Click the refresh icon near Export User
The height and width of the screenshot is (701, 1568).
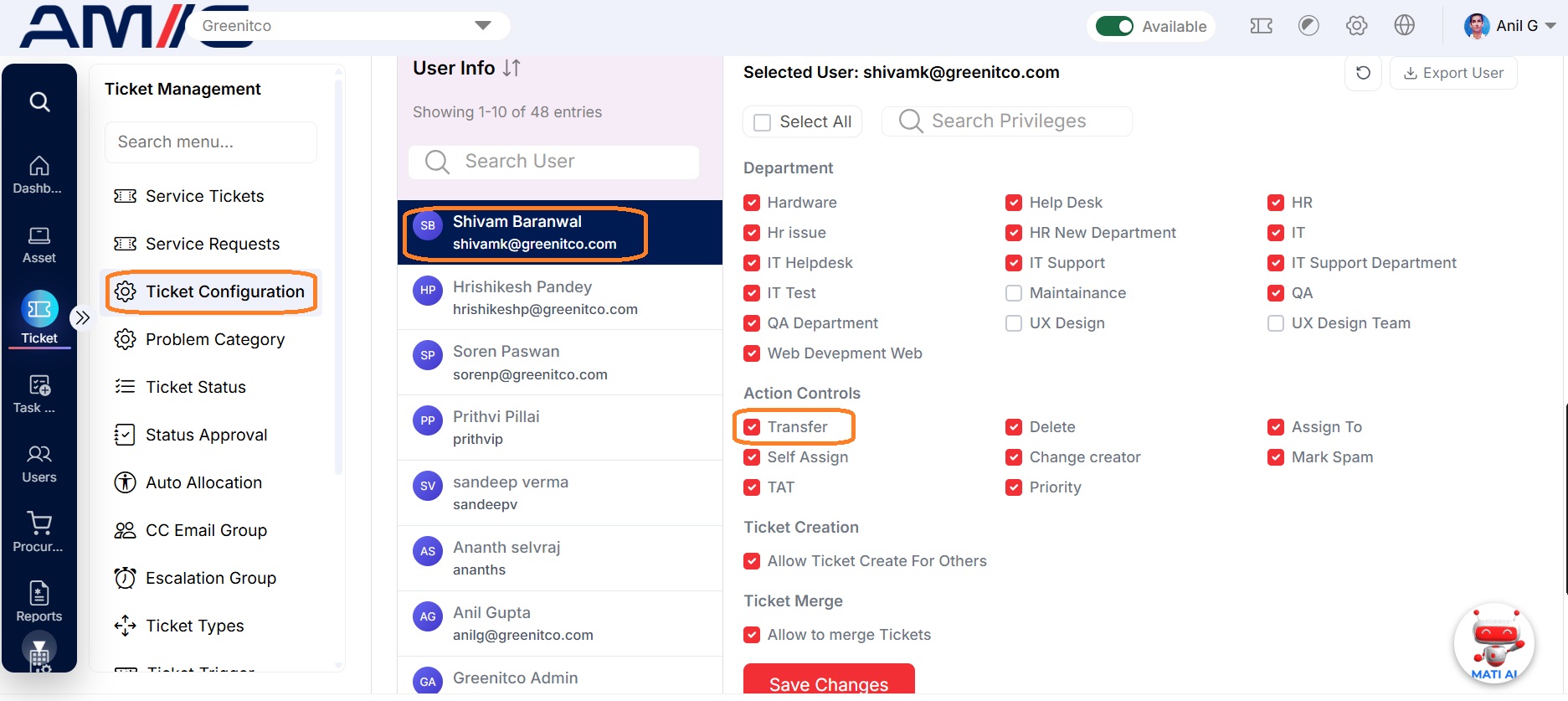[x=1363, y=73]
